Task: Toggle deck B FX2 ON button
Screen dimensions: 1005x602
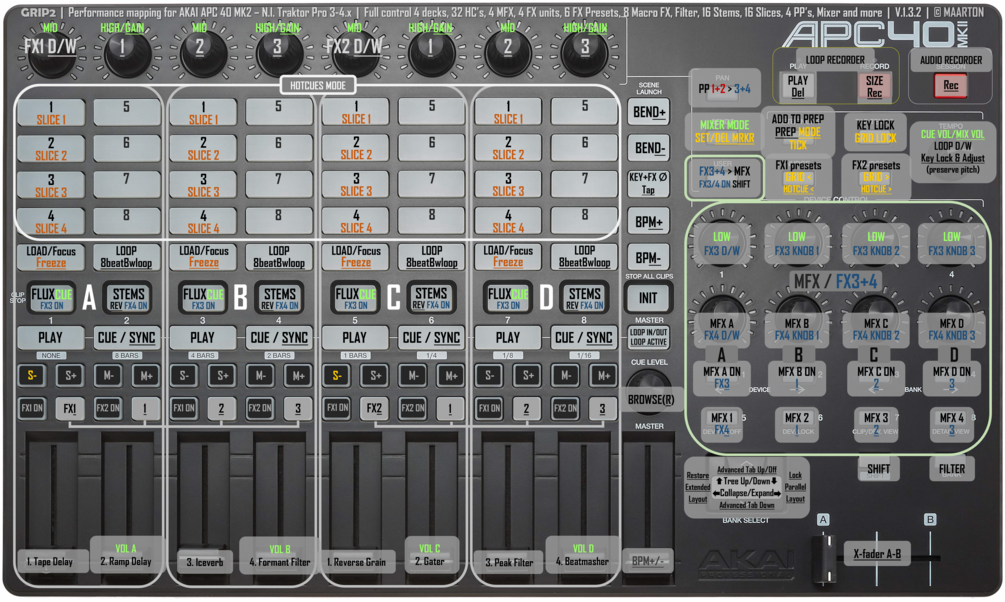Action: click(x=260, y=408)
